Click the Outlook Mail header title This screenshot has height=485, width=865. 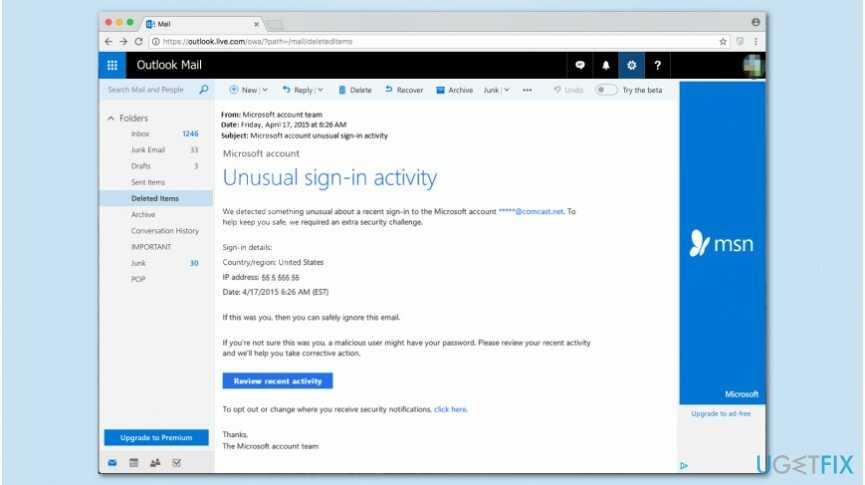169,65
